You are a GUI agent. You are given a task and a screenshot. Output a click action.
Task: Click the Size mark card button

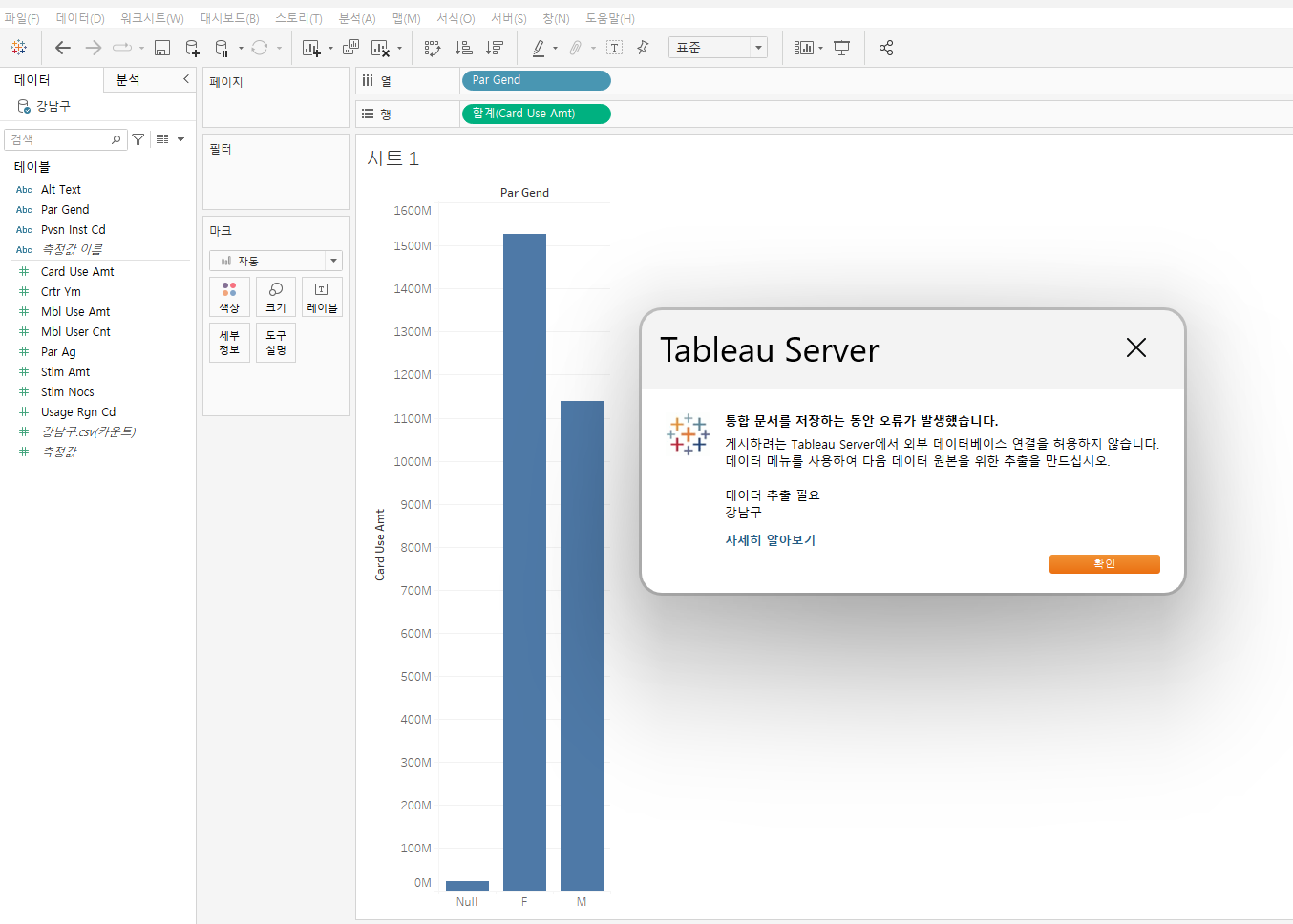coord(276,297)
